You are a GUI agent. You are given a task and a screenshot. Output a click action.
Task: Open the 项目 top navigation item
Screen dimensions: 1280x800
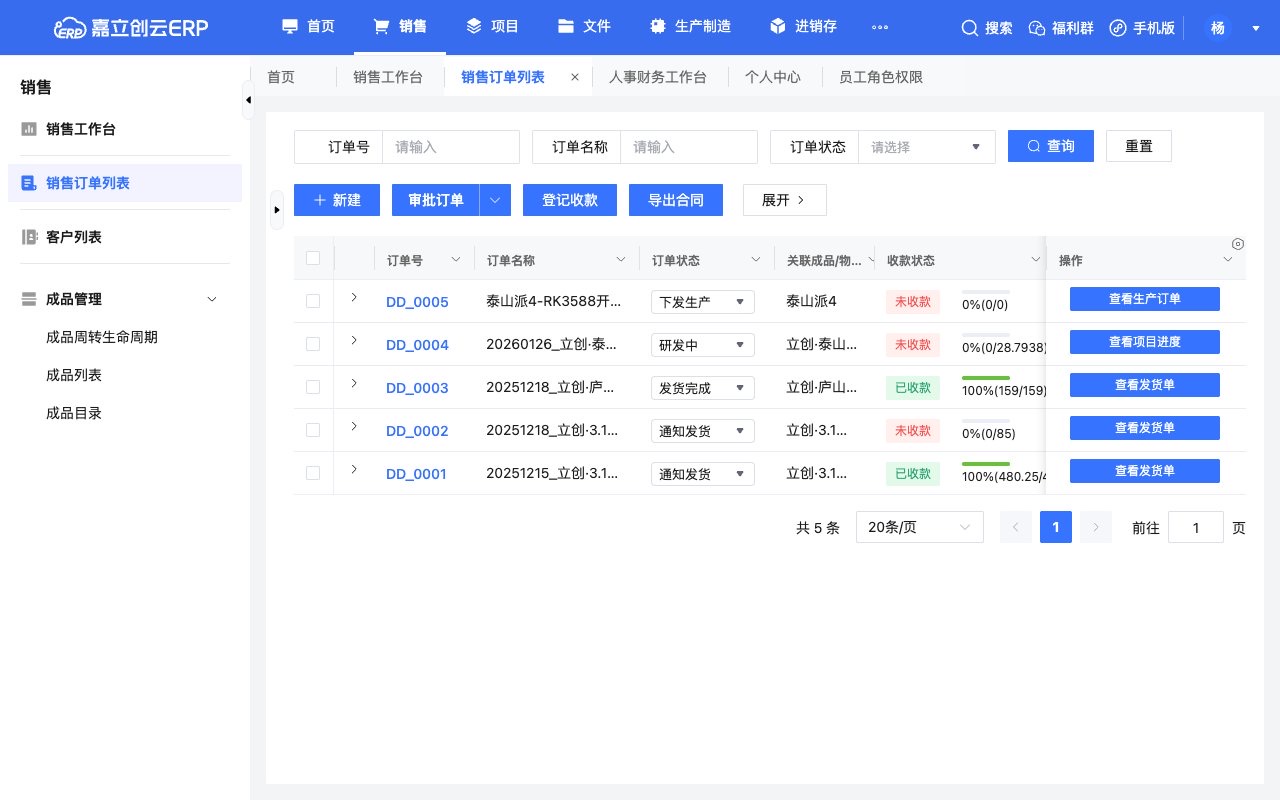[493, 27]
